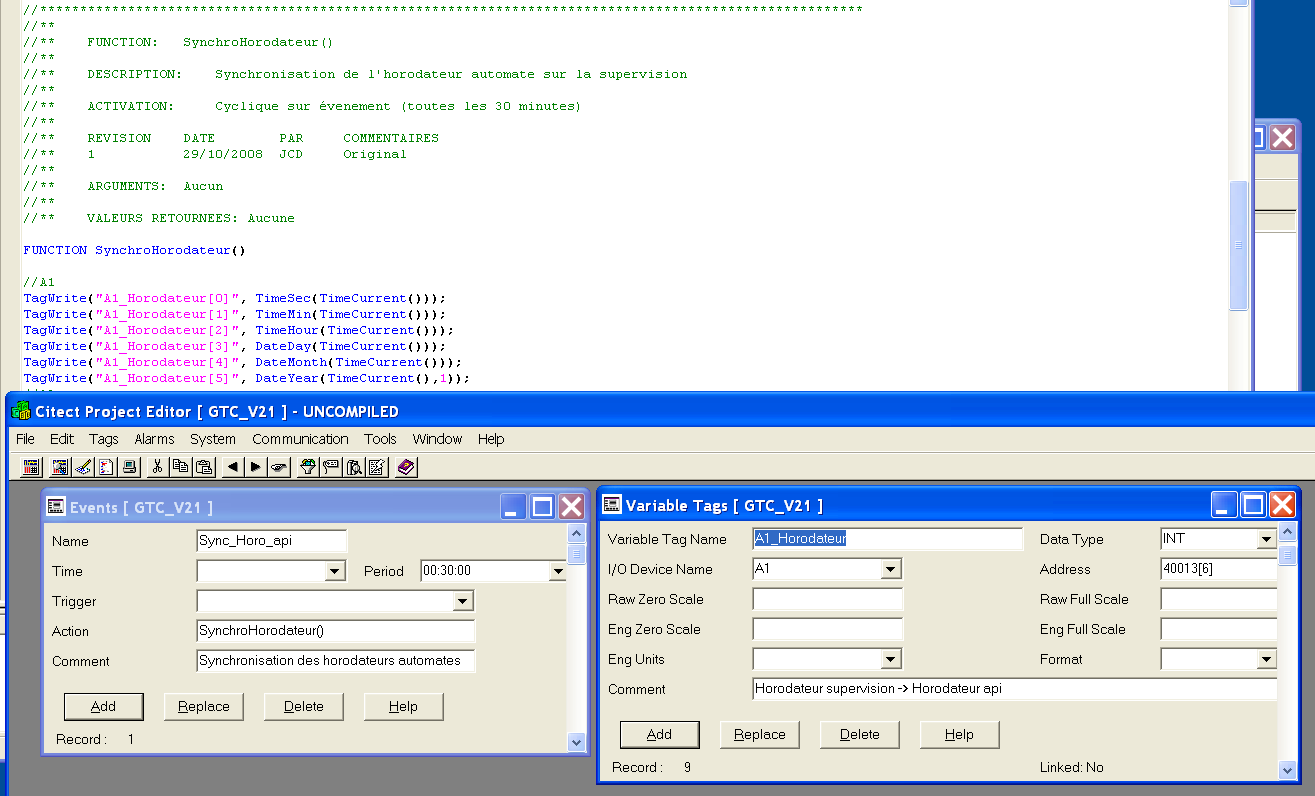Go to previous record with left arrow
The height and width of the screenshot is (796, 1315).
coord(232,467)
